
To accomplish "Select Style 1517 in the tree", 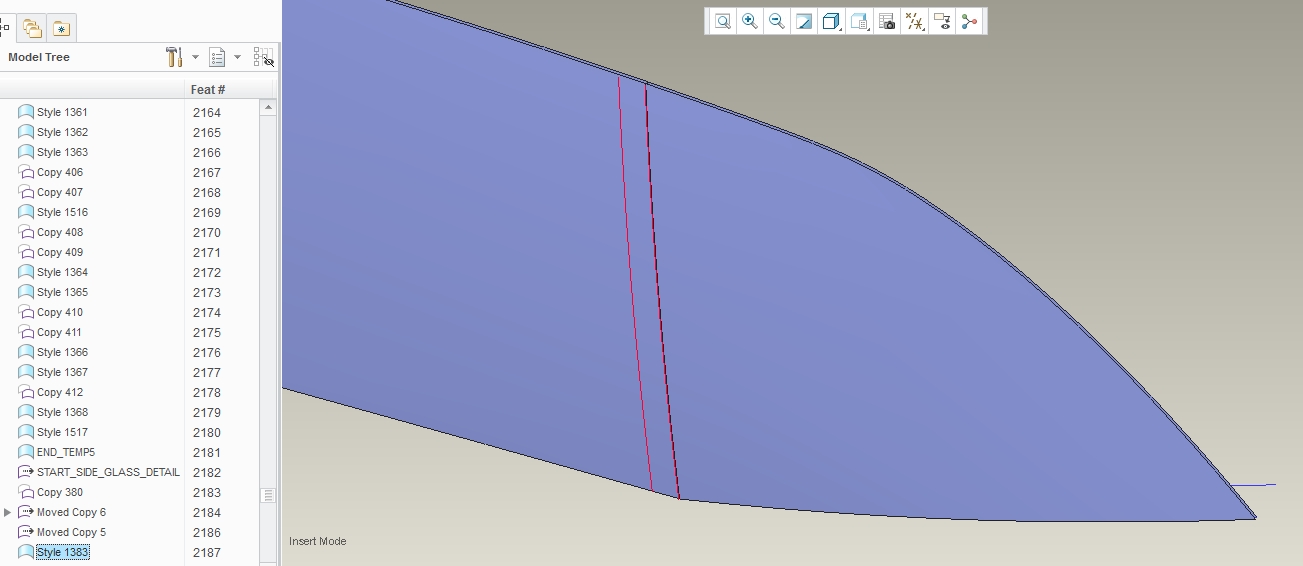I will tap(62, 432).
